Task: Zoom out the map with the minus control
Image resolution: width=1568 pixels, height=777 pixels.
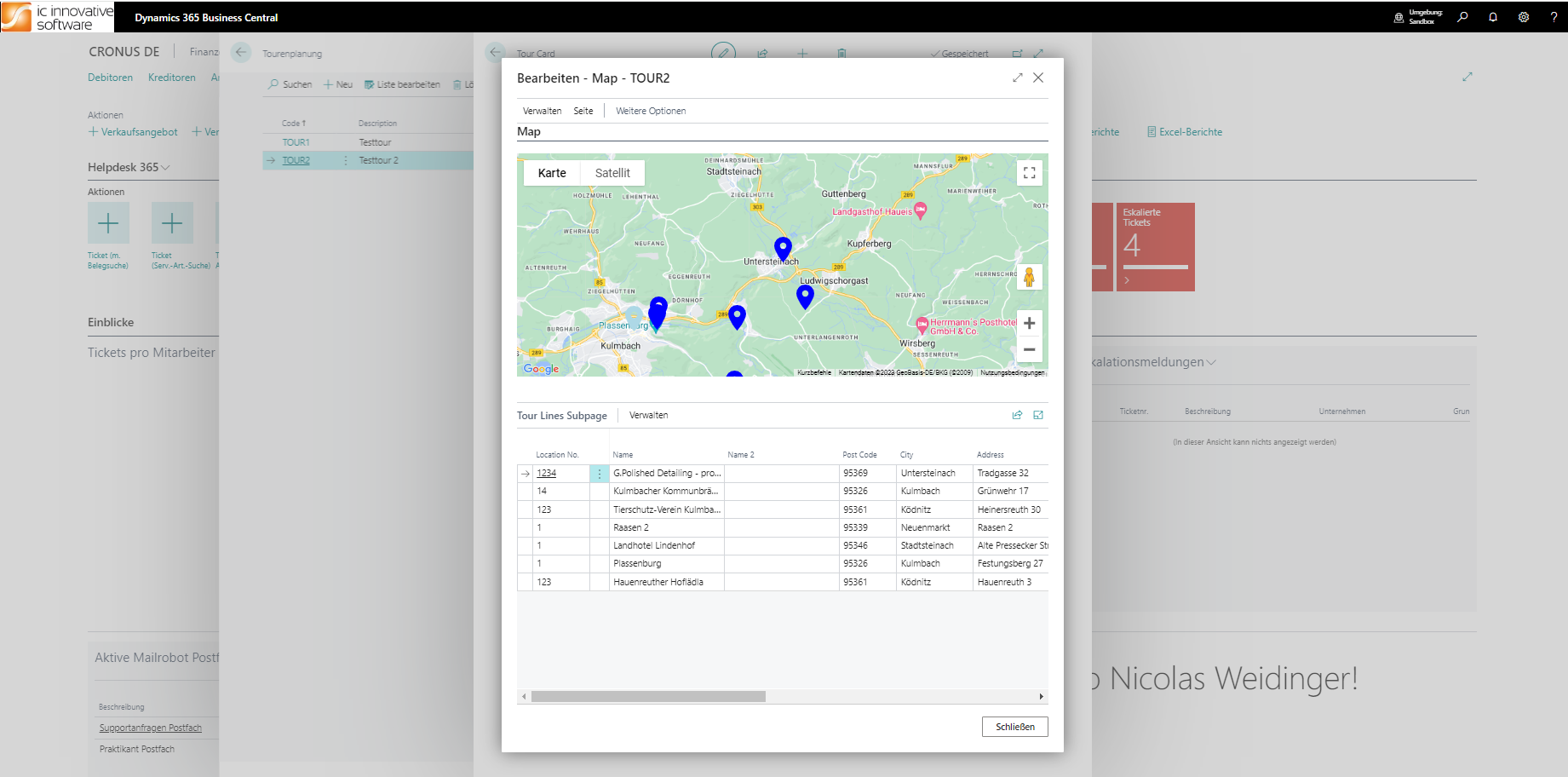Action: tap(1029, 350)
